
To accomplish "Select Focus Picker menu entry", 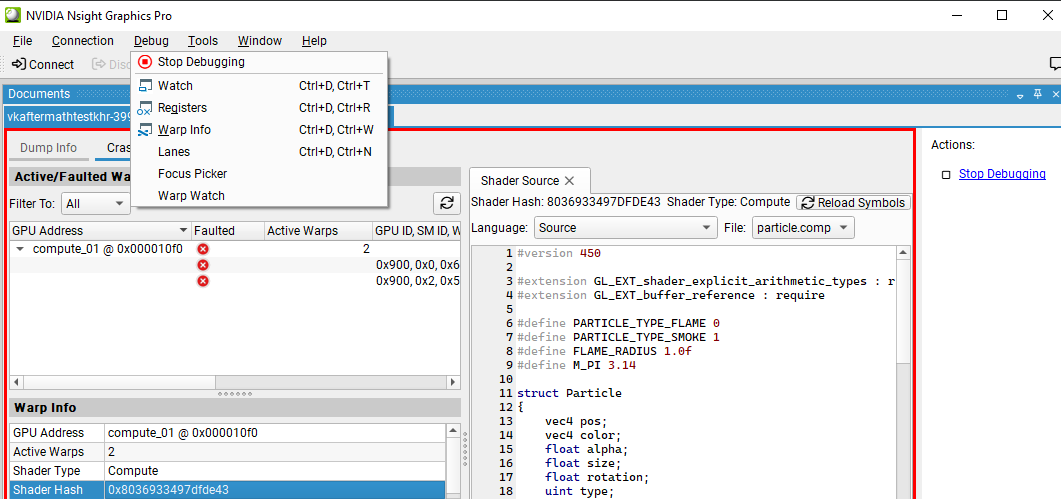I will click(x=259, y=174).
